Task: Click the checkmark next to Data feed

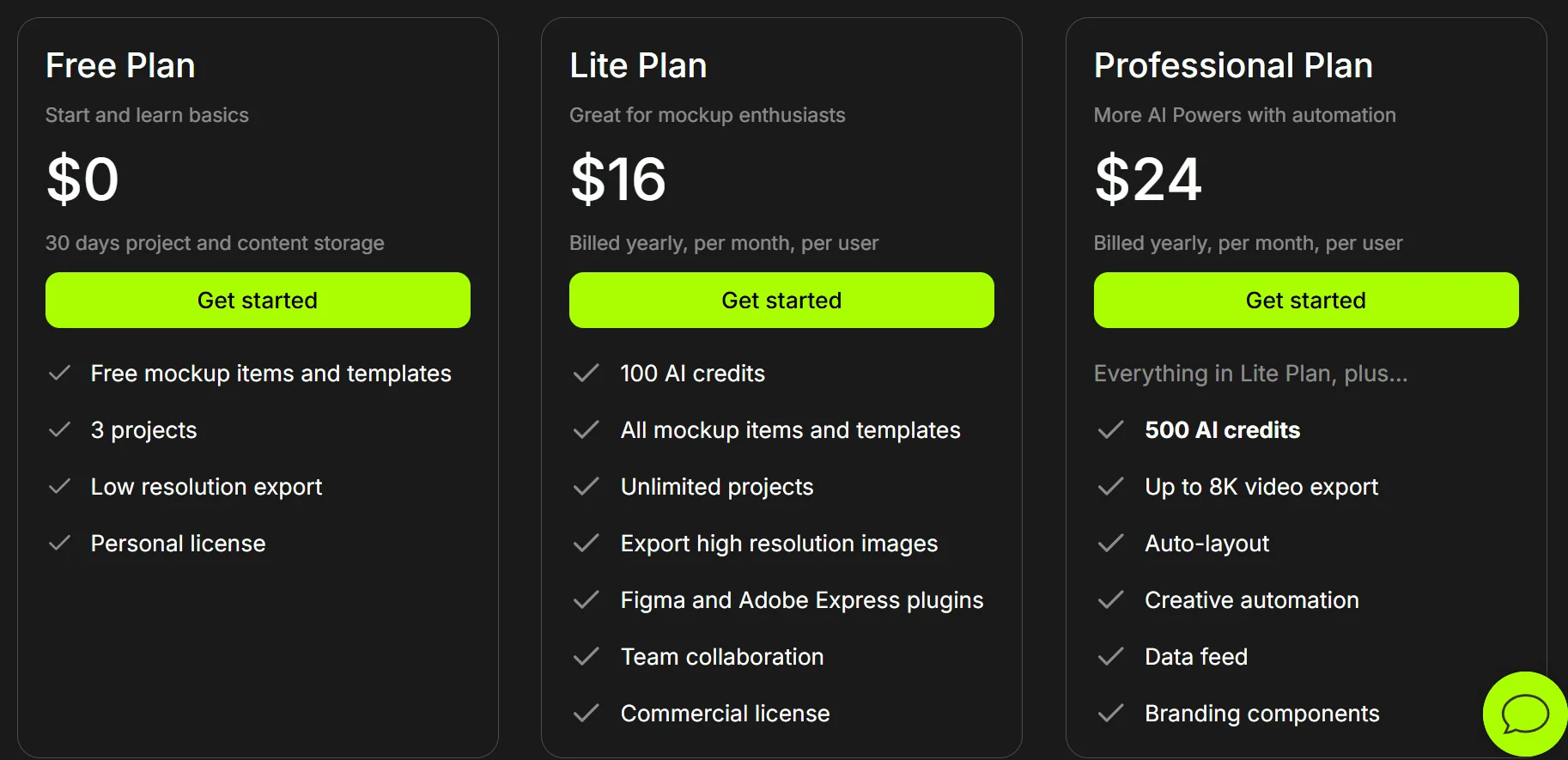Action: pos(1110,656)
